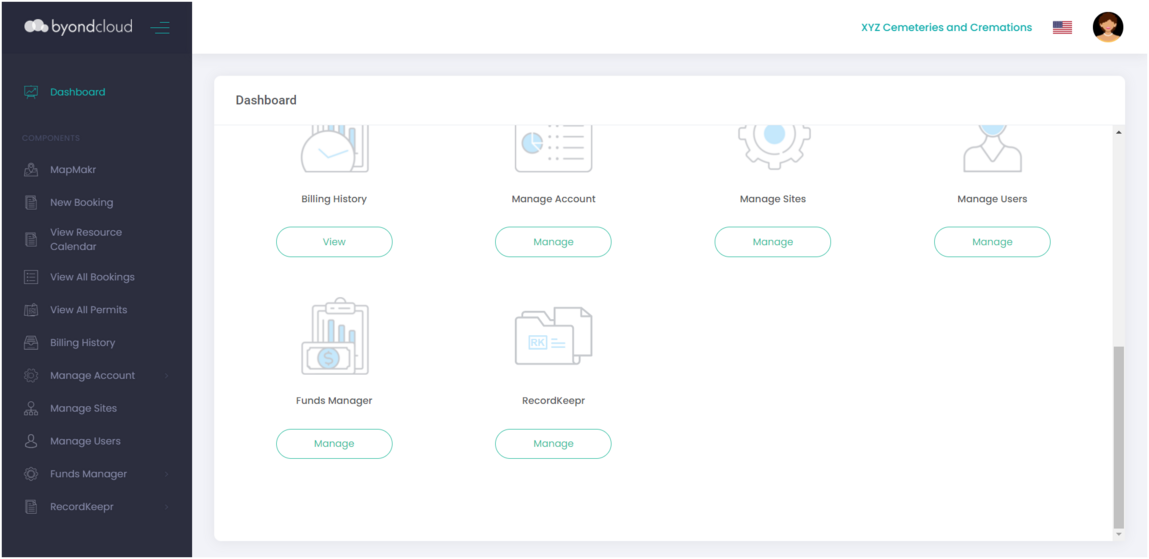1149x559 pixels.
Task: Open Manage Users in the sidebar
Action: [x=85, y=442]
